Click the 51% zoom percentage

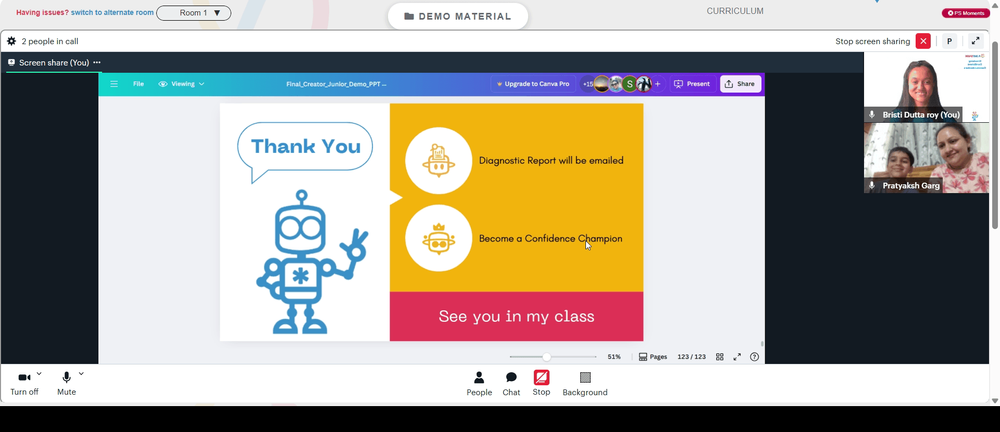614,357
